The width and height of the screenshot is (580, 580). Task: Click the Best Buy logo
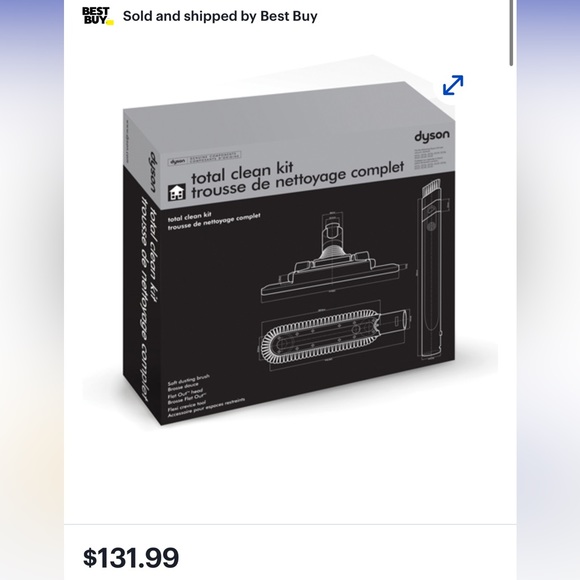coord(97,16)
